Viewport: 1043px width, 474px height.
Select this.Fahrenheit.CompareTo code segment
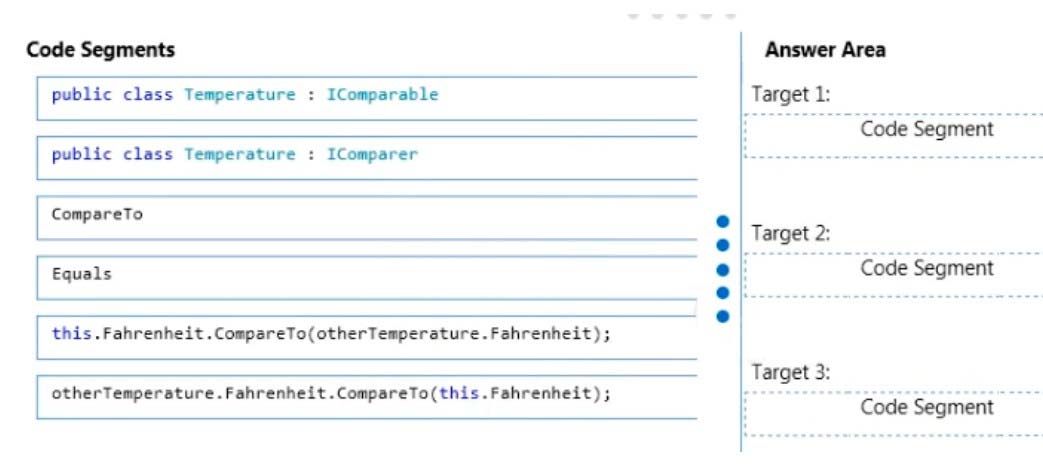pyautogui.click(x=367, y=338)
